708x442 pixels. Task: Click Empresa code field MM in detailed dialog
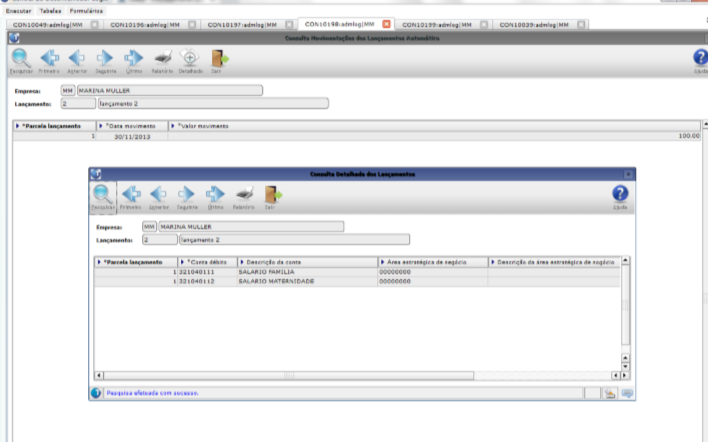pyautogui.click(x=149, y=227)
